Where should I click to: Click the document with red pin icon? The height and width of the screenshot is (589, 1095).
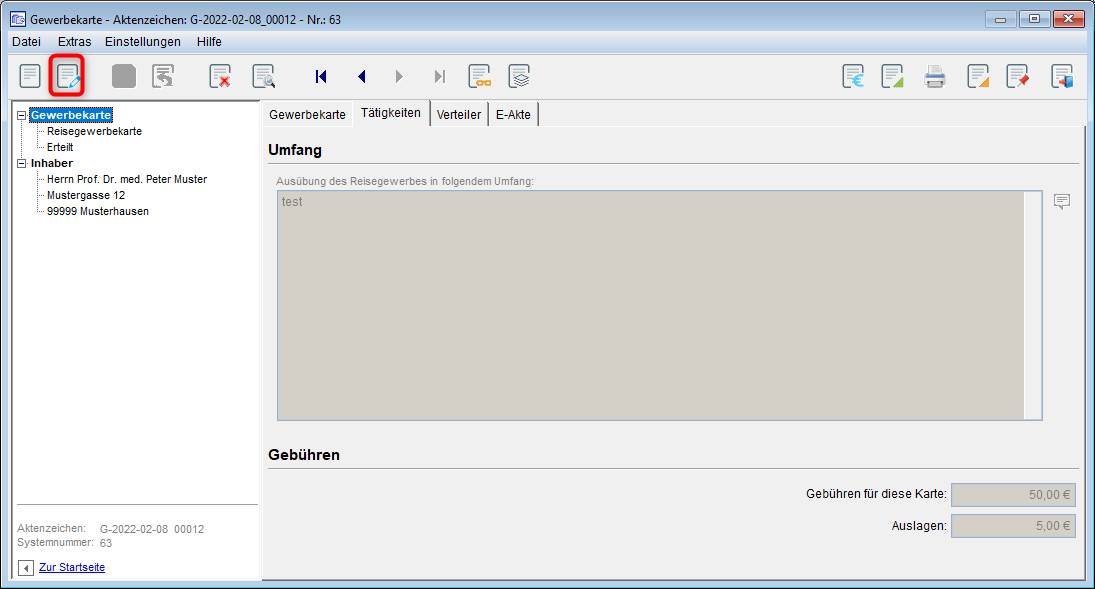coord(1018,77)
